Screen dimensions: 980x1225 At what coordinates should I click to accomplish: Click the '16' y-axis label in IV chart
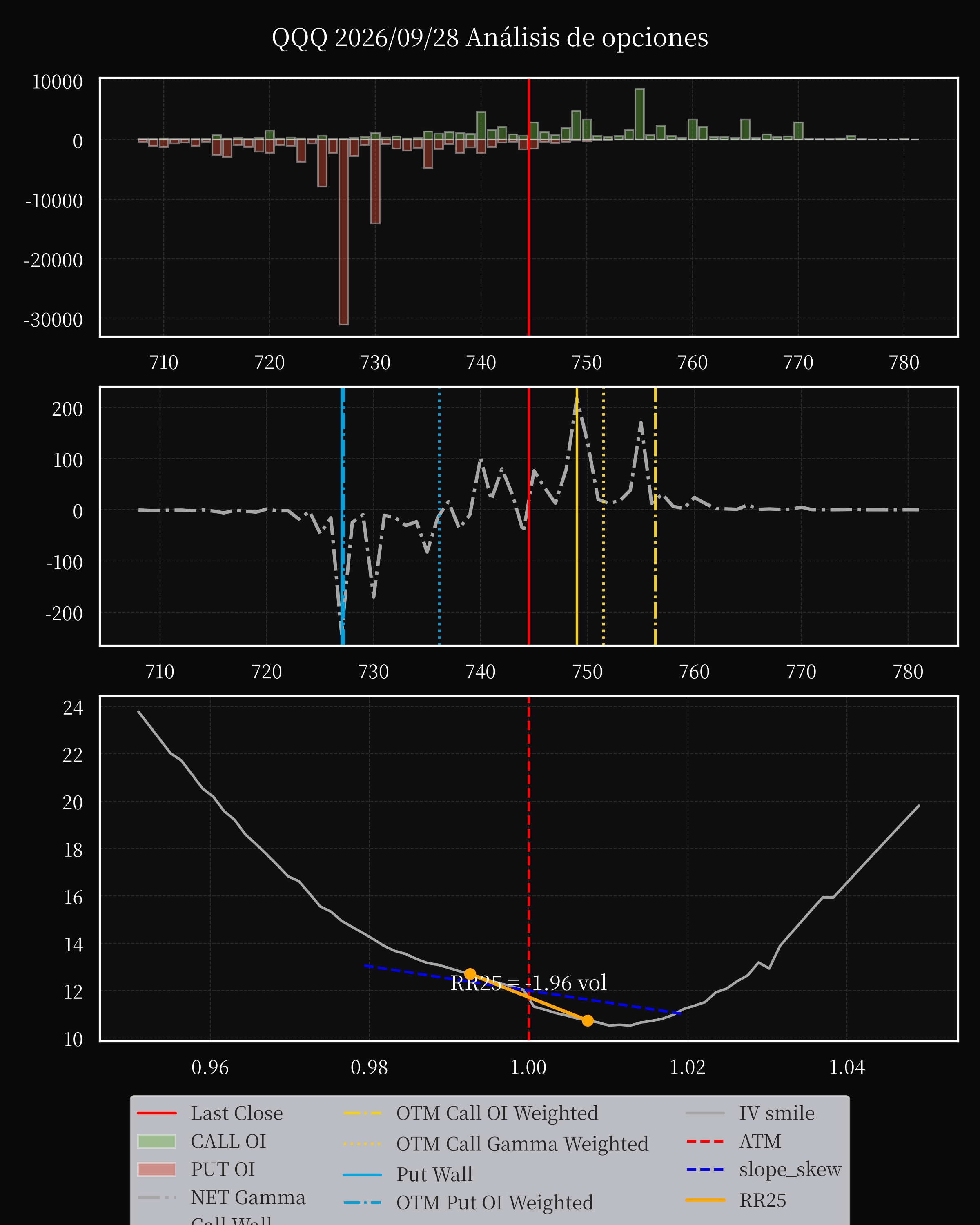73,898
